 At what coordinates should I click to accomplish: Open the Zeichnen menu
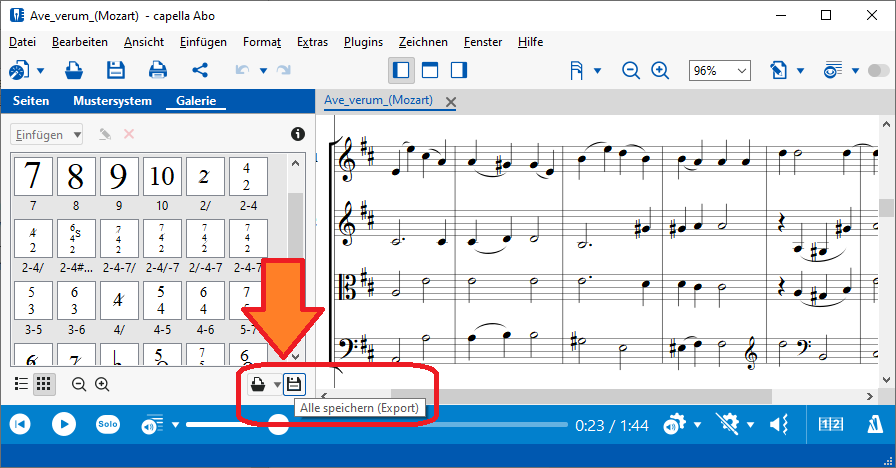pos(423,42)
